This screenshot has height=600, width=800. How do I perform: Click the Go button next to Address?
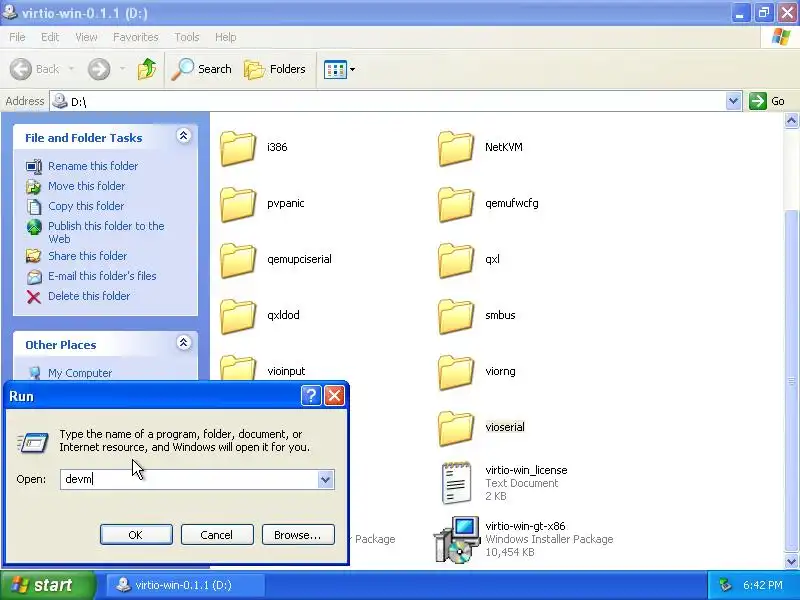click(767, 101)
